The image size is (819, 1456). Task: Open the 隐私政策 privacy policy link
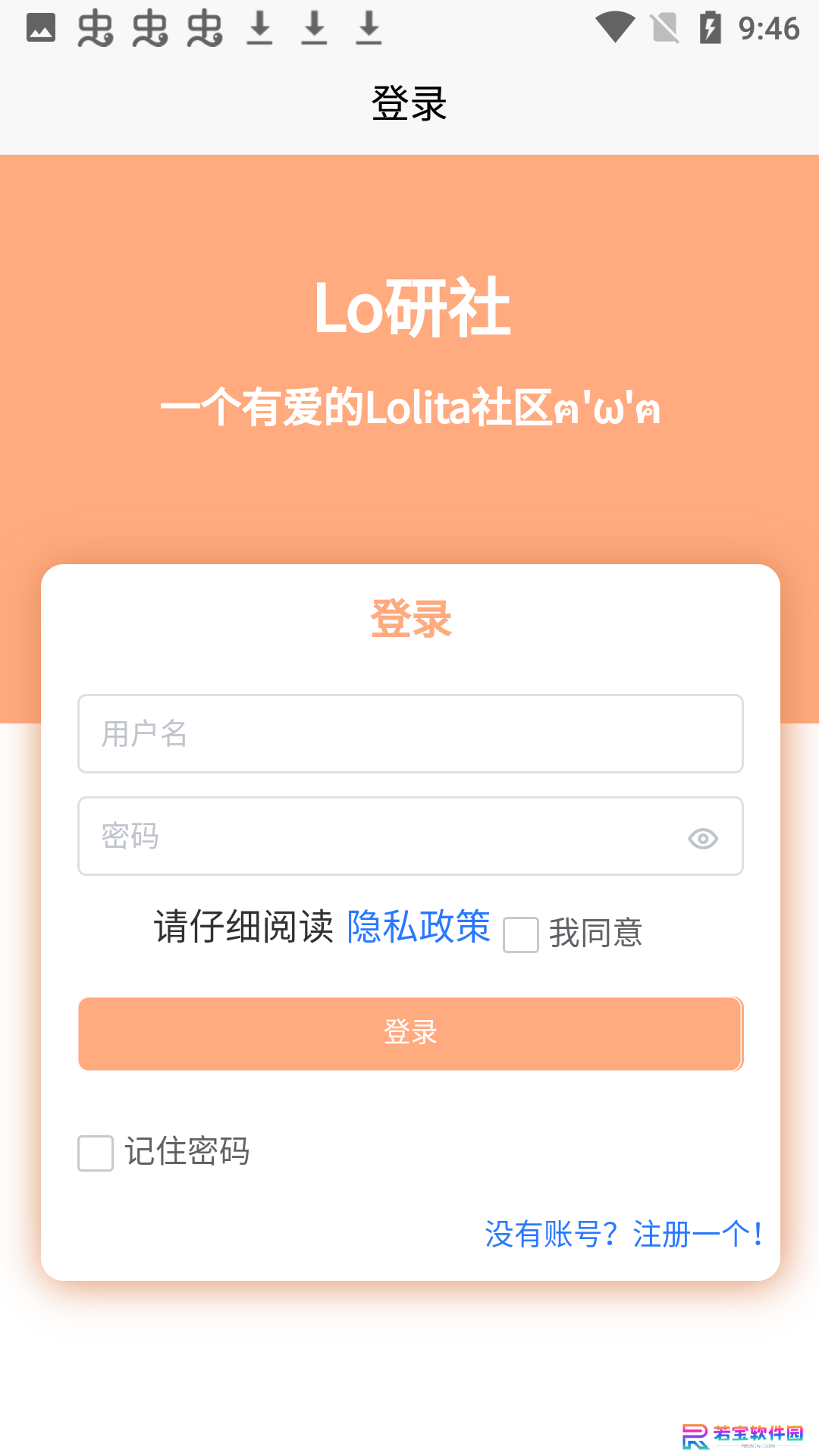419,926
